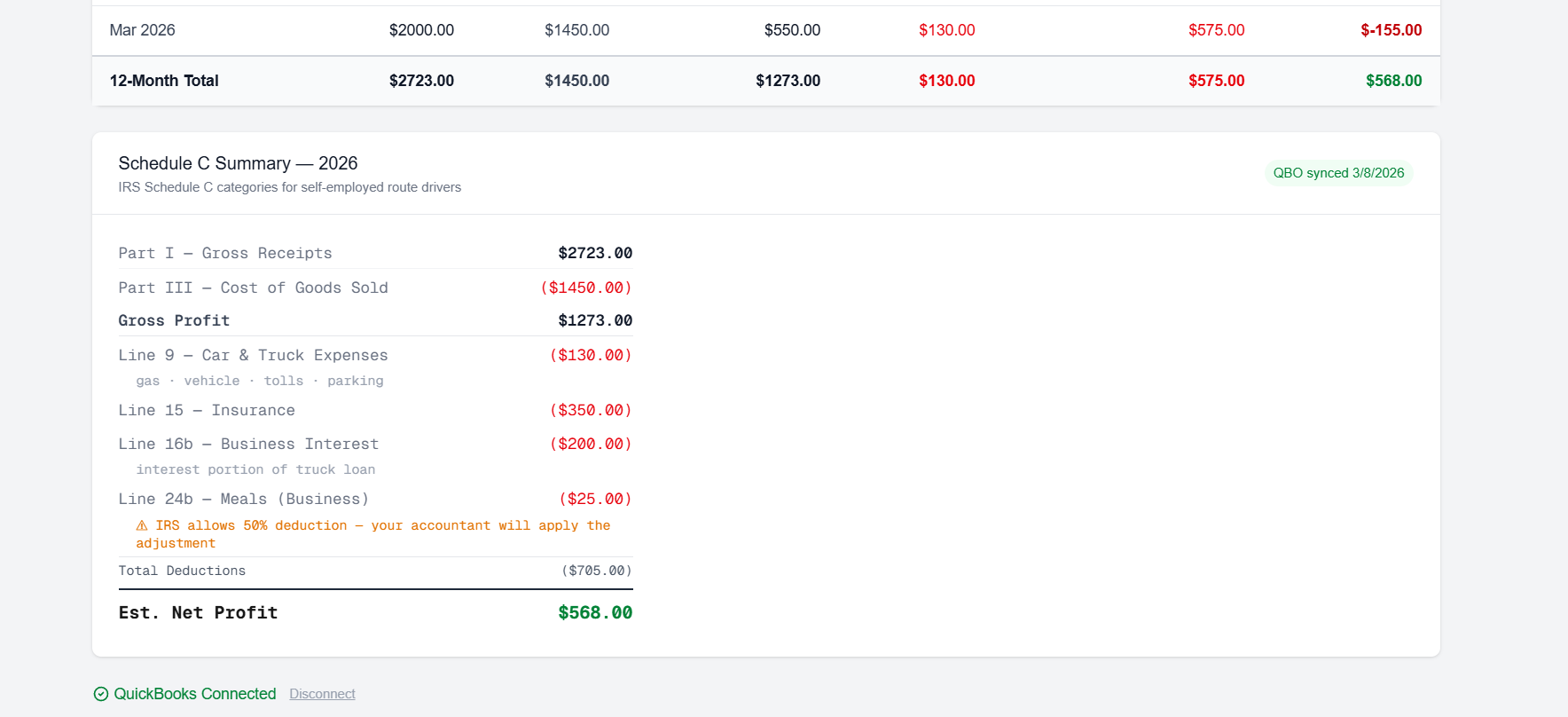Viewport: 1568px width, 717px height.
Task: Click the meals deduction warning triangle icon
Action: (142, 525)
